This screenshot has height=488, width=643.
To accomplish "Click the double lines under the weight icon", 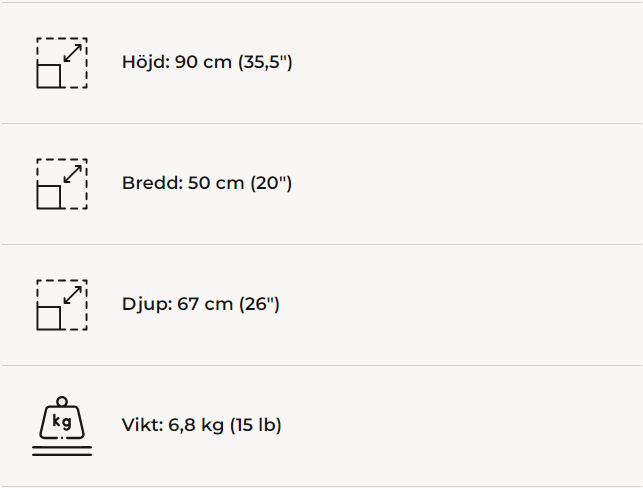I will pyautogui.click(x=61, y=452).
